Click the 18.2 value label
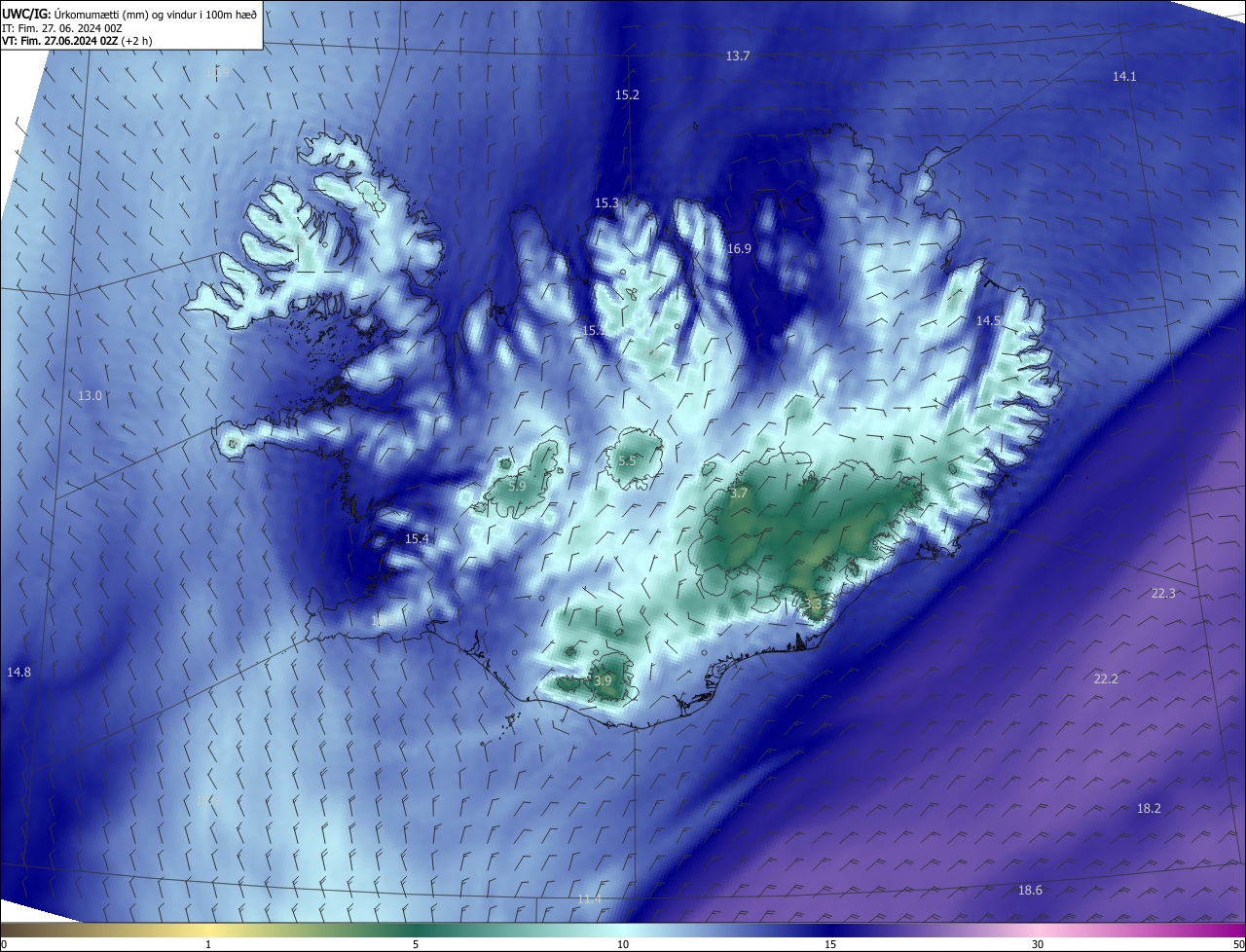 pos(1149,809)
